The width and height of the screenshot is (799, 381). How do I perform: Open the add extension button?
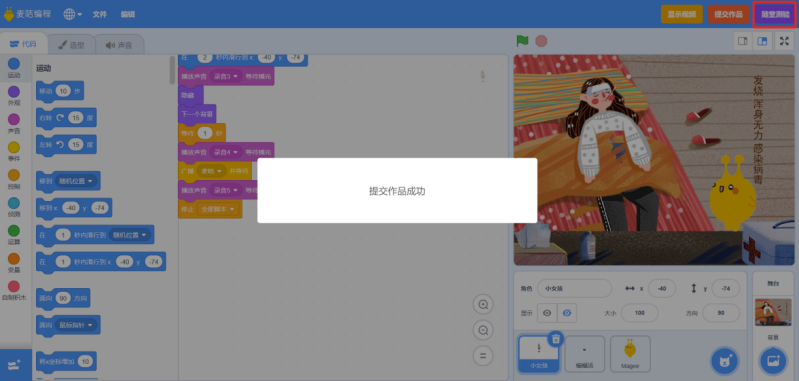(15, 365)
